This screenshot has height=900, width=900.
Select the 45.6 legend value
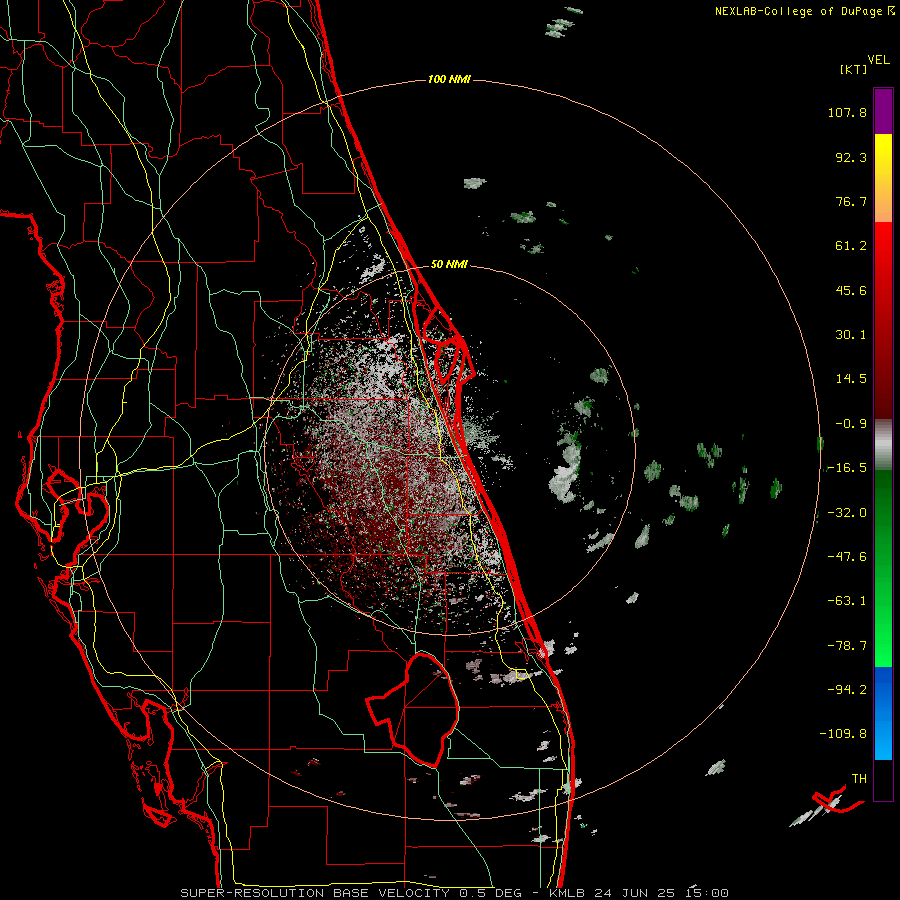click(x=851, y=290)
